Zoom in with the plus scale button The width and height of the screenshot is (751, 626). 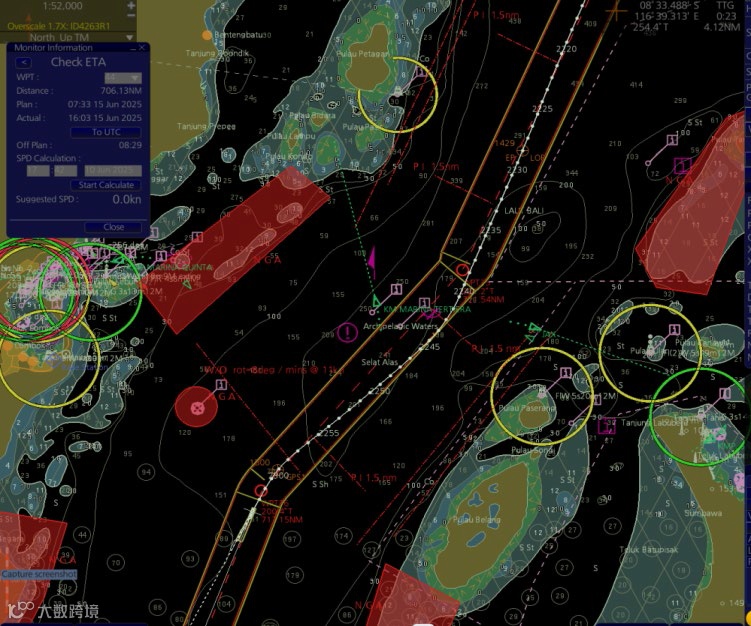pos(131,6)
